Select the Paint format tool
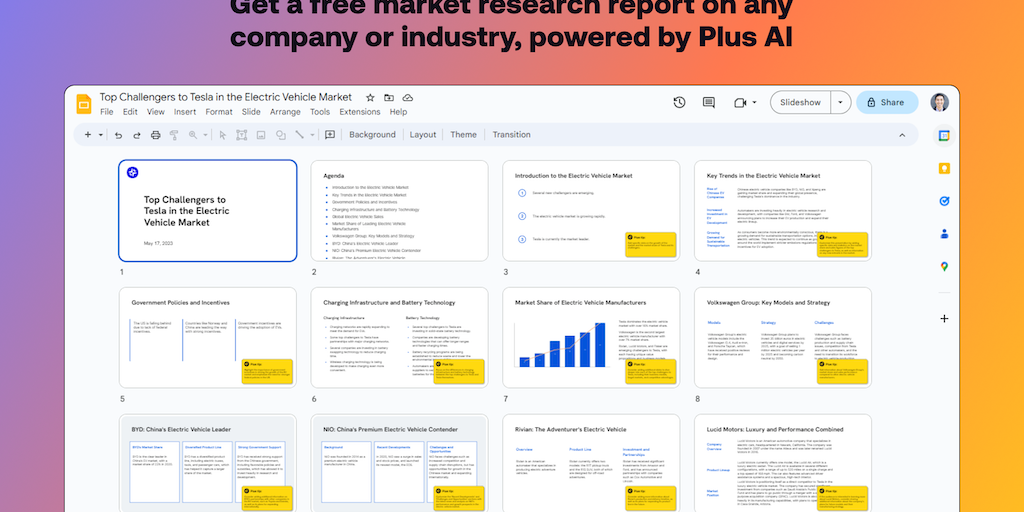 (174, 135)
